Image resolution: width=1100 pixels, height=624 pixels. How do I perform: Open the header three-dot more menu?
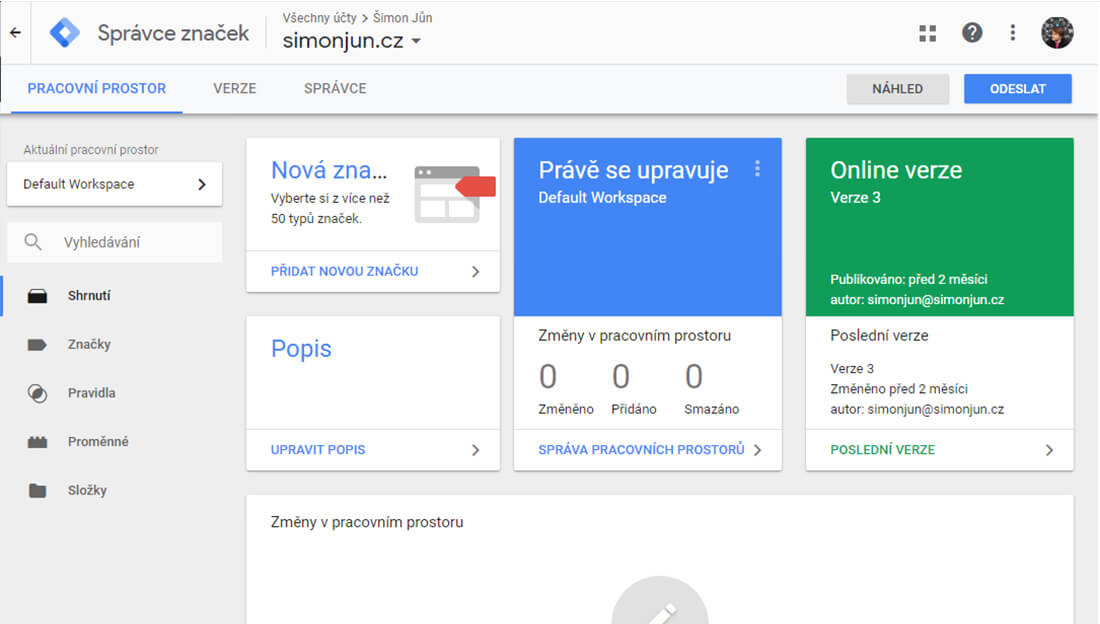(1012, 32)
